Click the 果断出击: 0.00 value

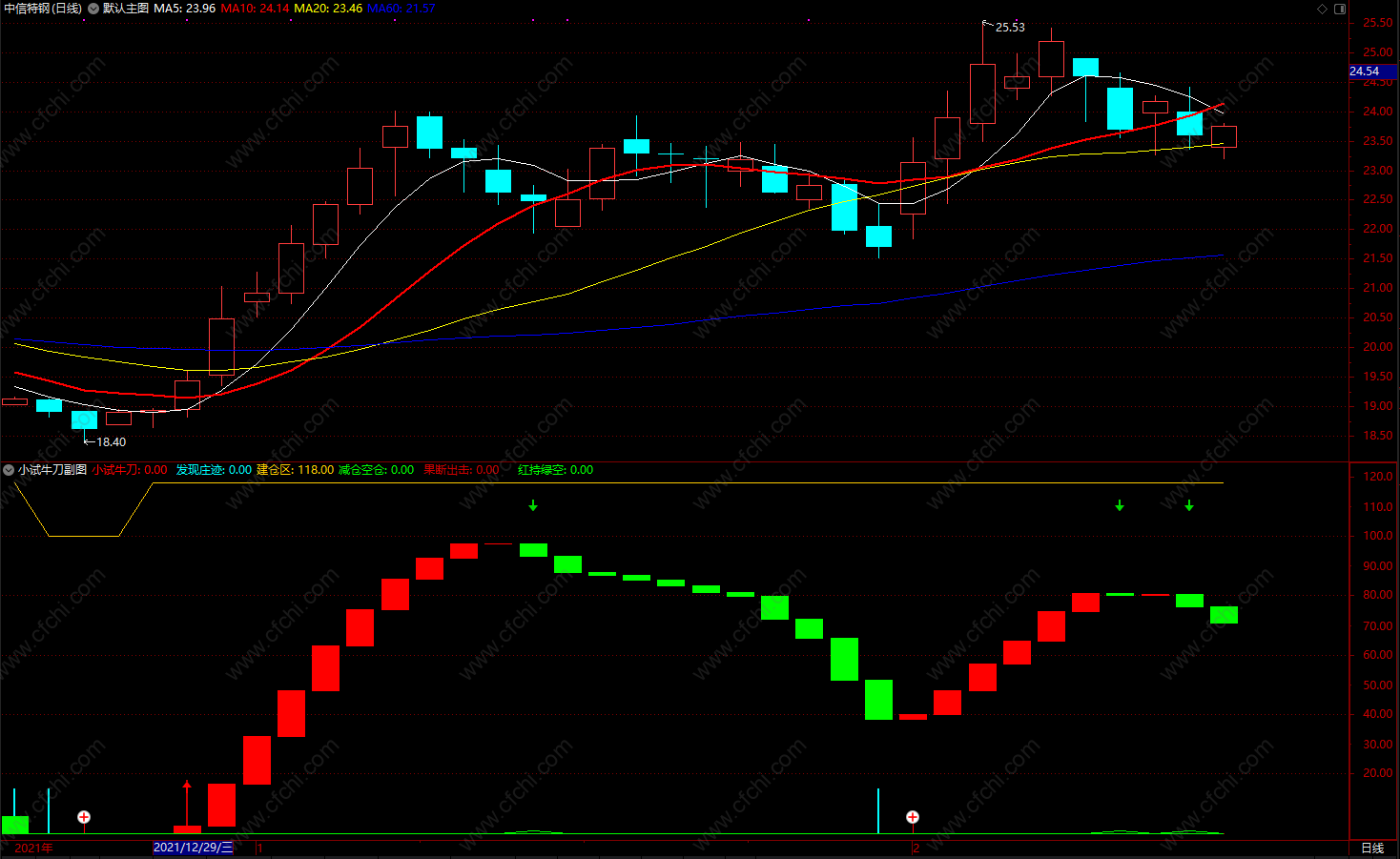pos(462,470)
